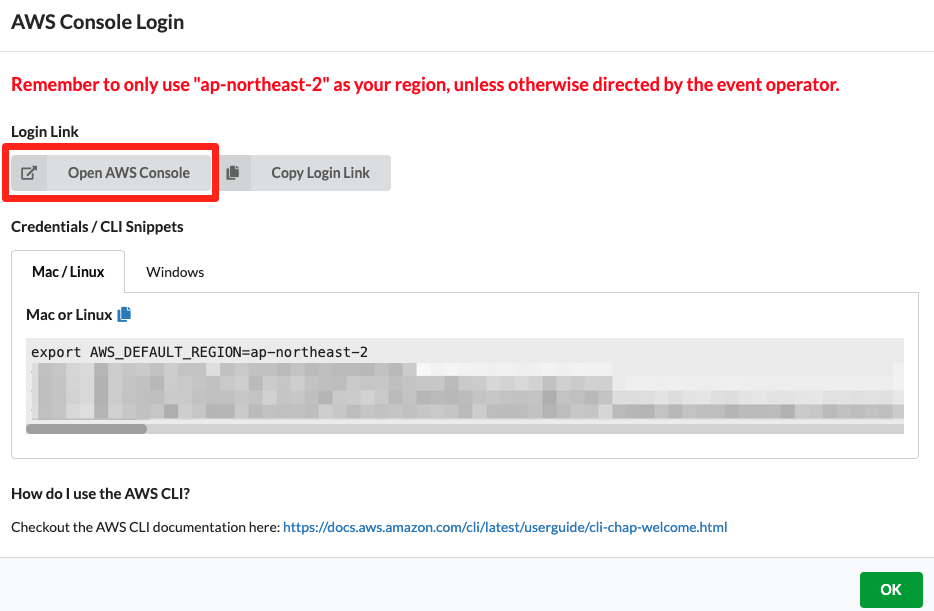Click the 'Login Link' label

point(45,132)
